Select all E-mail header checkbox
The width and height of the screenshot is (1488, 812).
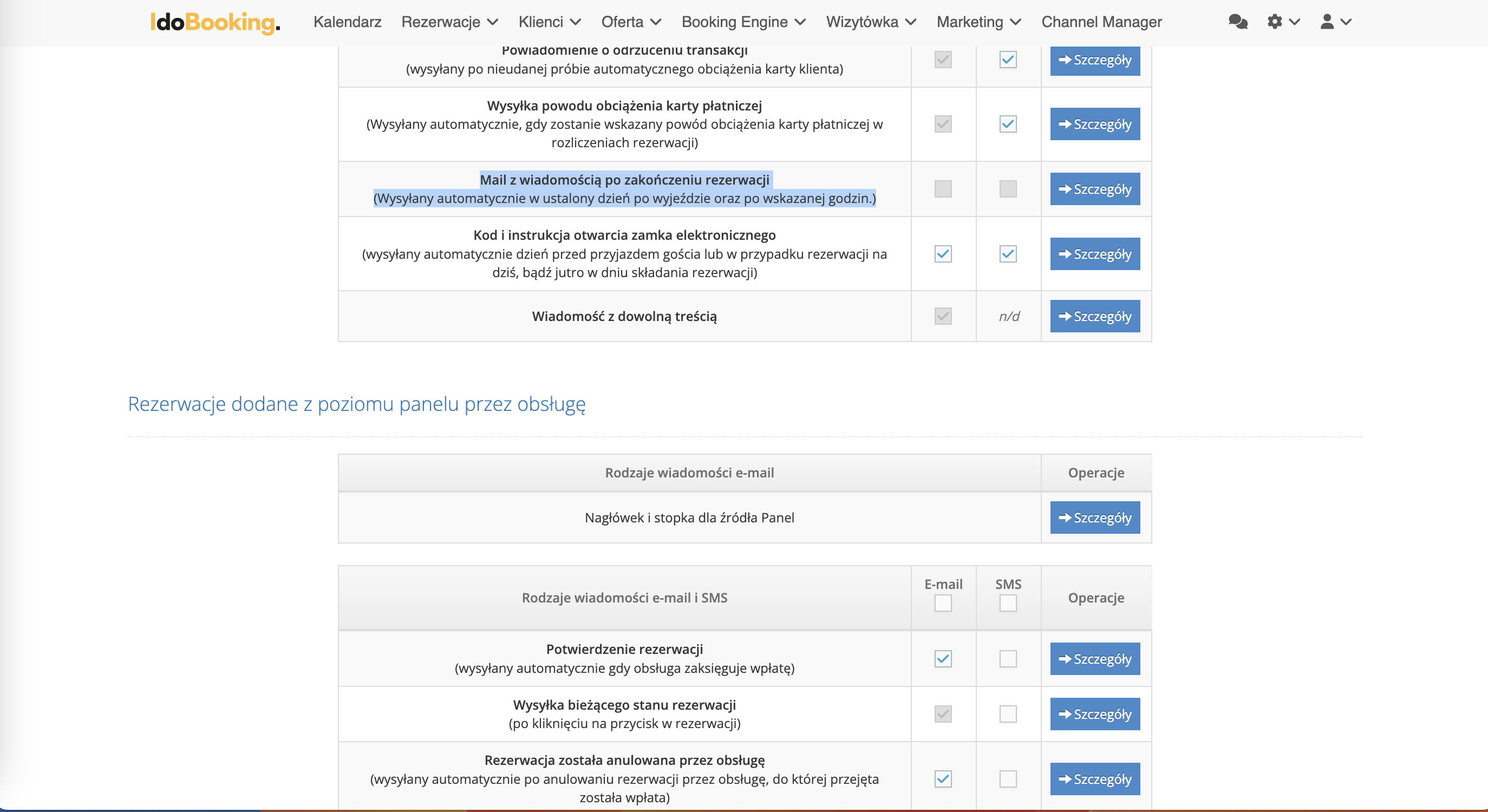pos(943,604)
